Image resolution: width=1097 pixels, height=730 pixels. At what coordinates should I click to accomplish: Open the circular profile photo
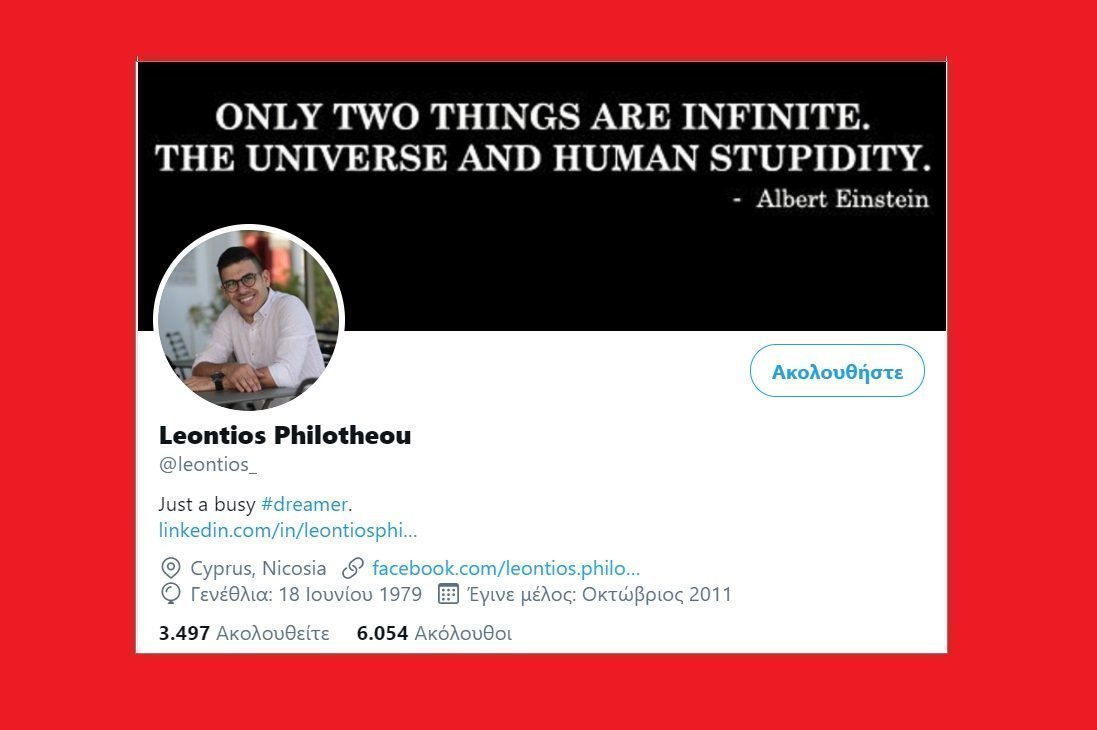click(248, 318)
